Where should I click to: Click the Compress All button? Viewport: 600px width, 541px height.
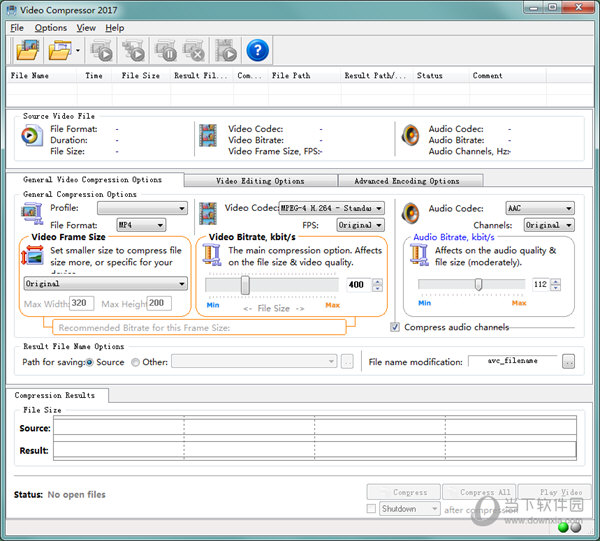coord(479,492)
